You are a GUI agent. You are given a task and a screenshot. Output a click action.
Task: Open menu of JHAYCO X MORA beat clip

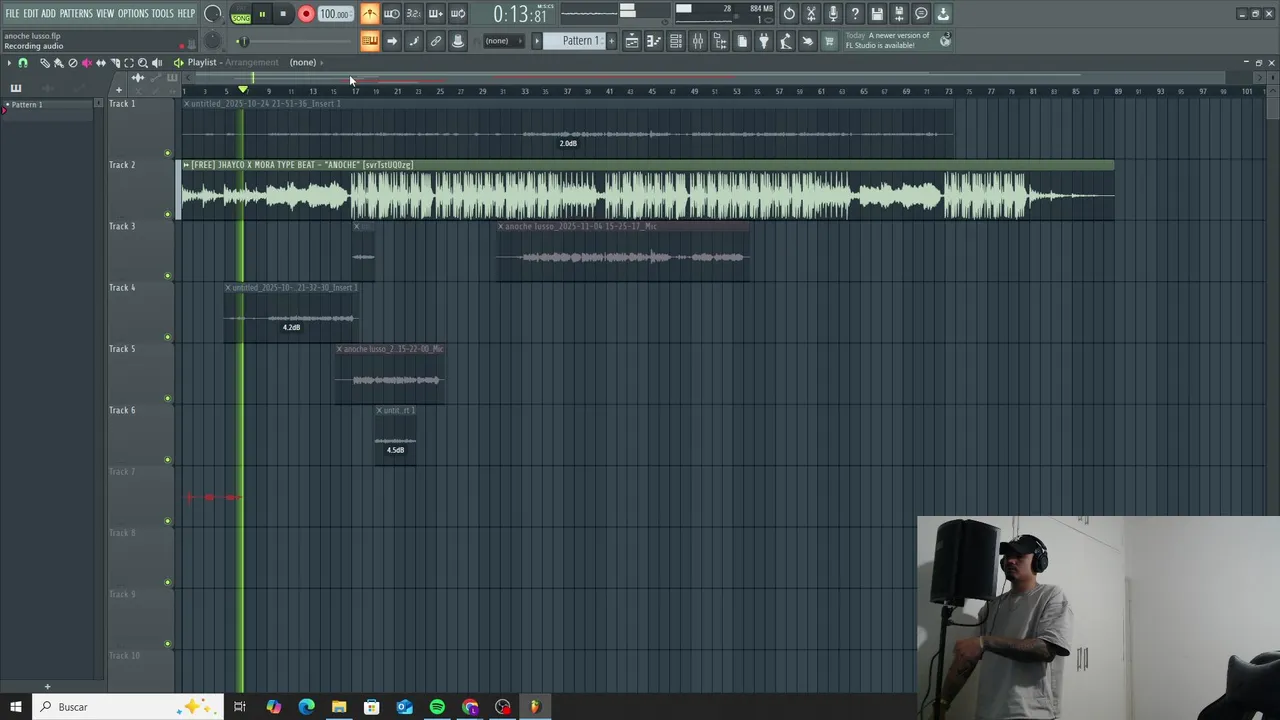click(x=186, y=165)
